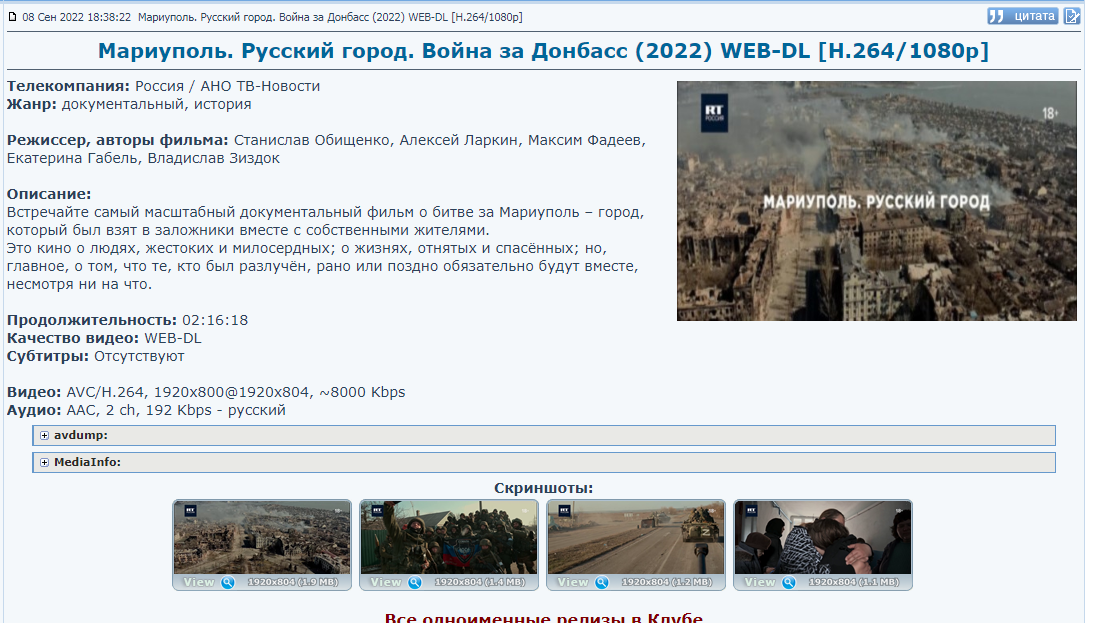Open the third screenshot with tank on road
Viewport: 1098px width, 623px height.
tap(636, 538)
